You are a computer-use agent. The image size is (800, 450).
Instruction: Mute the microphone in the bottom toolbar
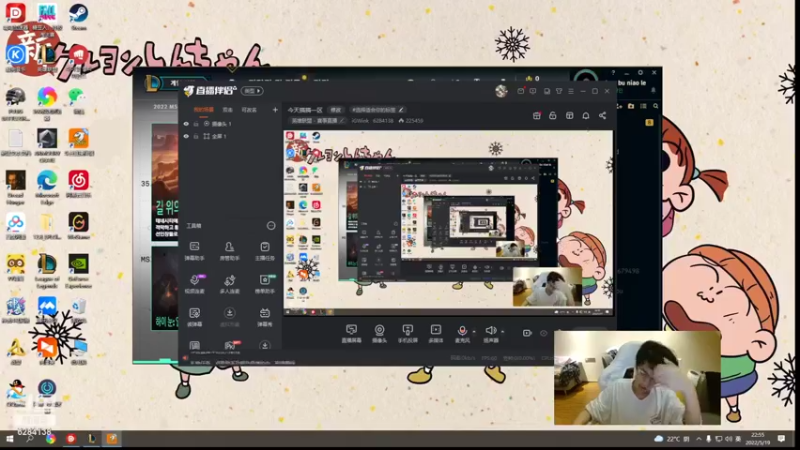click(462, 331)
